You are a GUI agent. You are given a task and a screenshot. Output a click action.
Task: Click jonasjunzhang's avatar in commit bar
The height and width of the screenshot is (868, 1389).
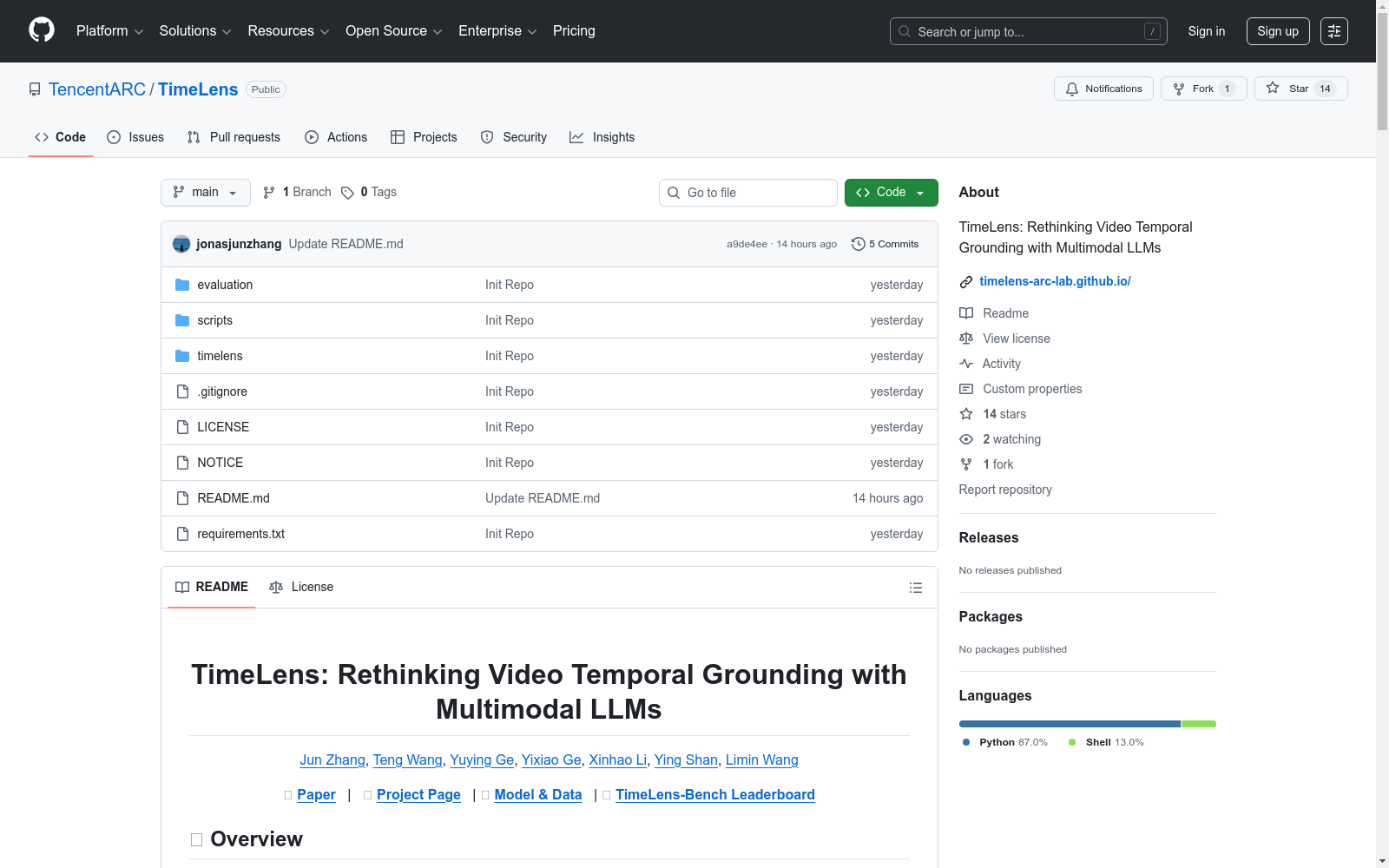[x=181, y=244]
